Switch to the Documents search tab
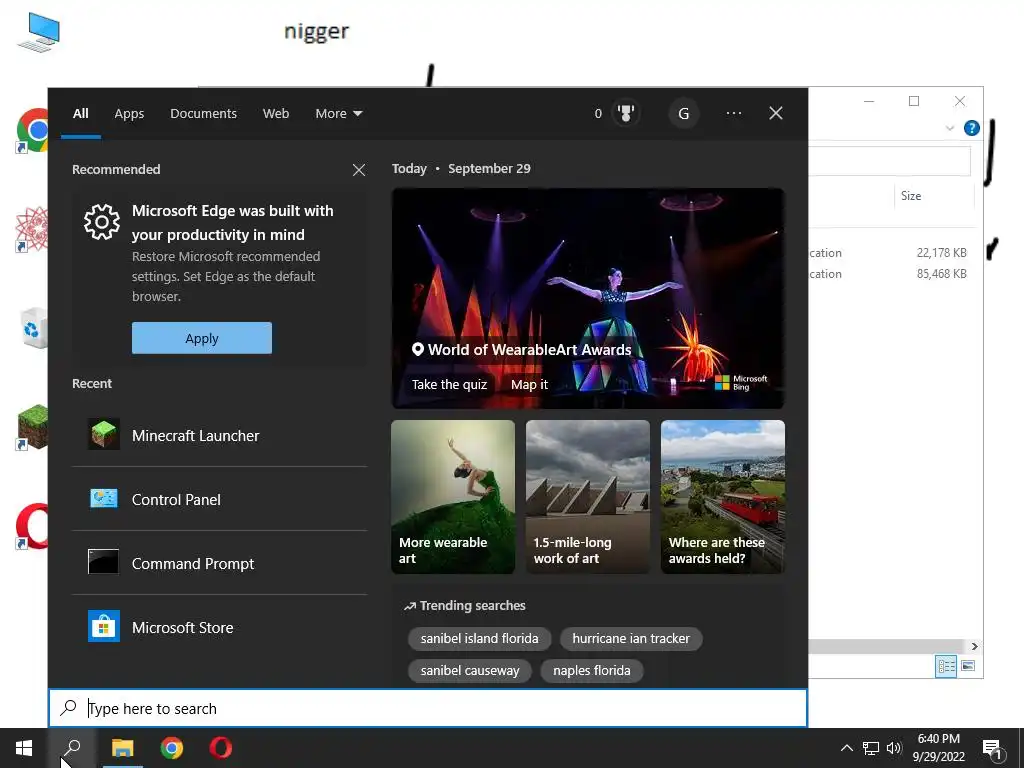The image size is (1024, 768). (x=203, y=114)
